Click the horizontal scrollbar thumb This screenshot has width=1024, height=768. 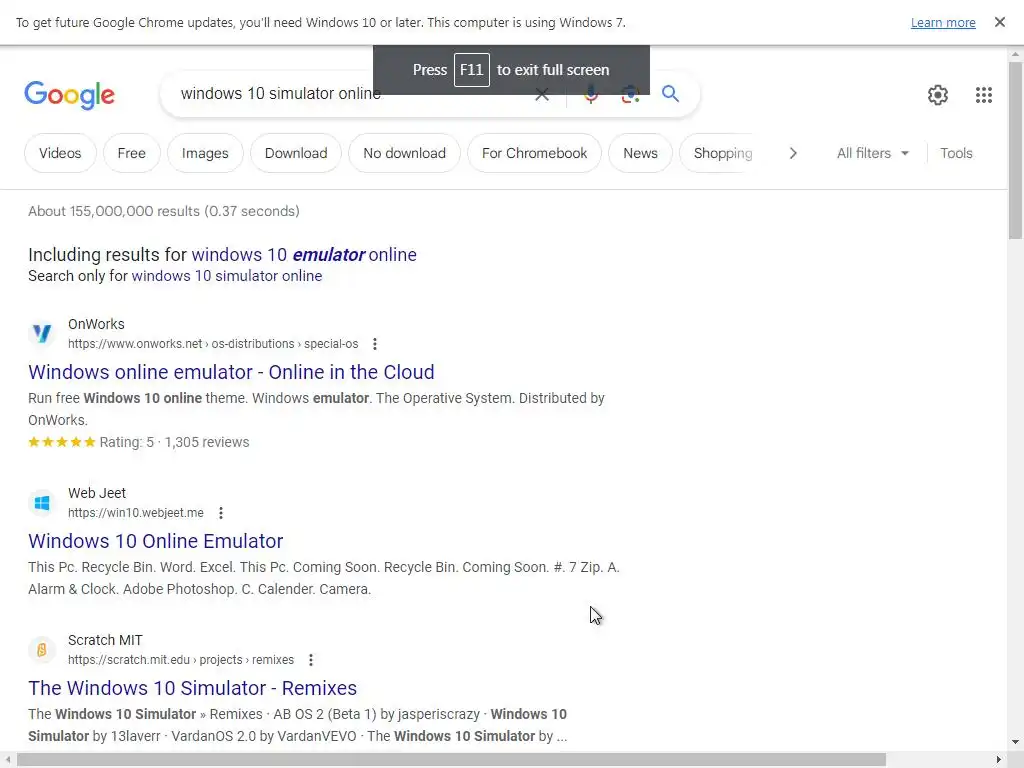point(451,760)
